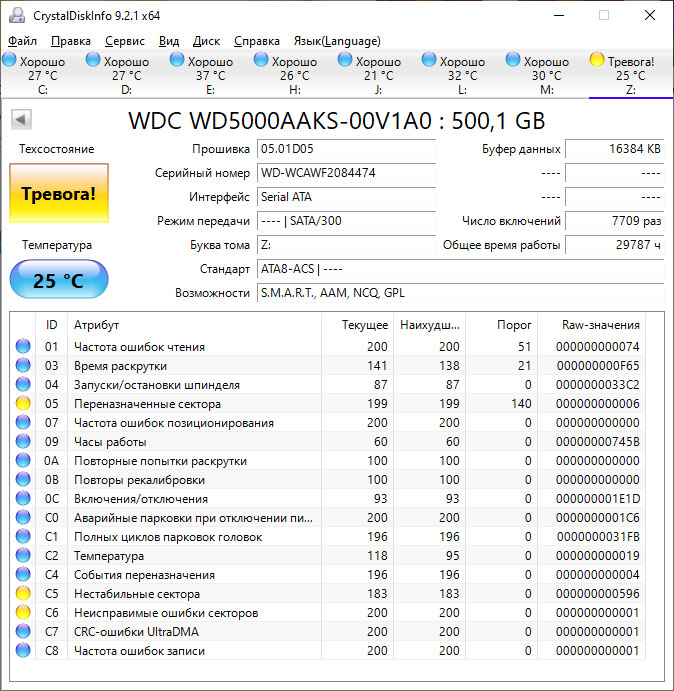Click the 25 °C temperature button

[59, 279]
